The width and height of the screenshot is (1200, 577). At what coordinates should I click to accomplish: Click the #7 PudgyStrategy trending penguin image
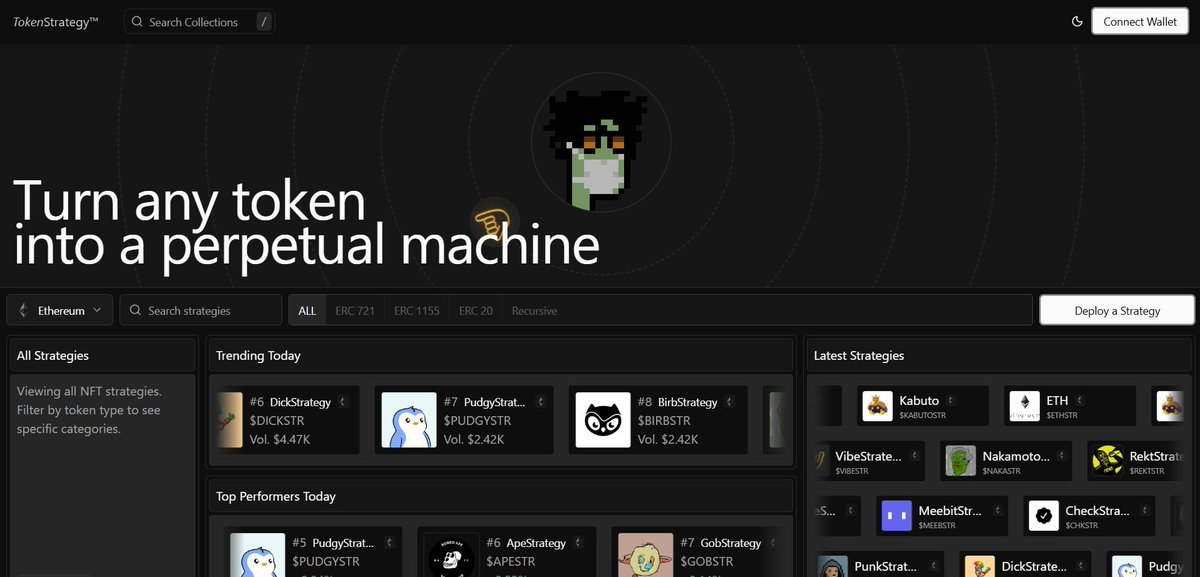(x=409, y=420)
